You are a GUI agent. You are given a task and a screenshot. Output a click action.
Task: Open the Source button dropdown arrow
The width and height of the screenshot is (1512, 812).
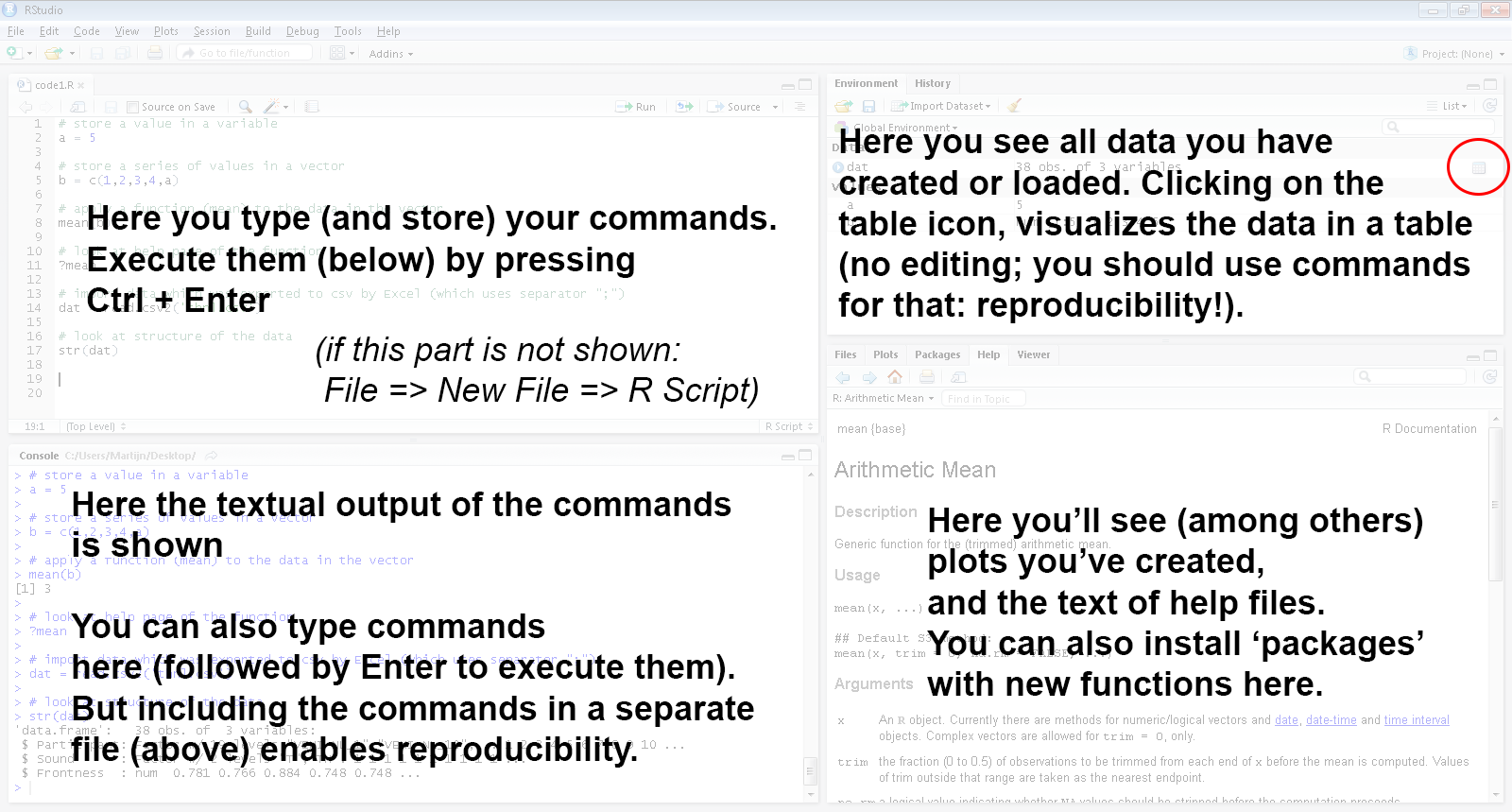pos(775,107)
